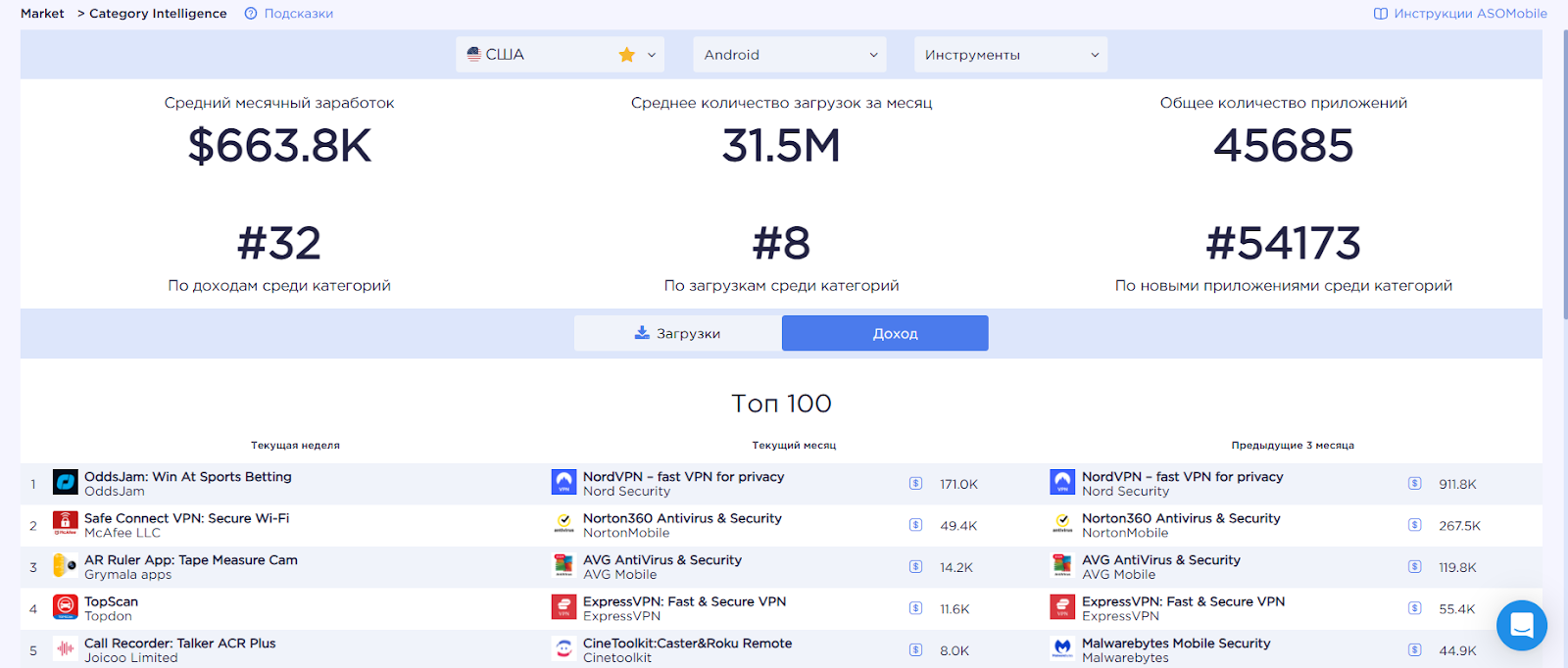Open OddsJam: Win At Sports Betting

pyautogui.click(x=188, y=477)
